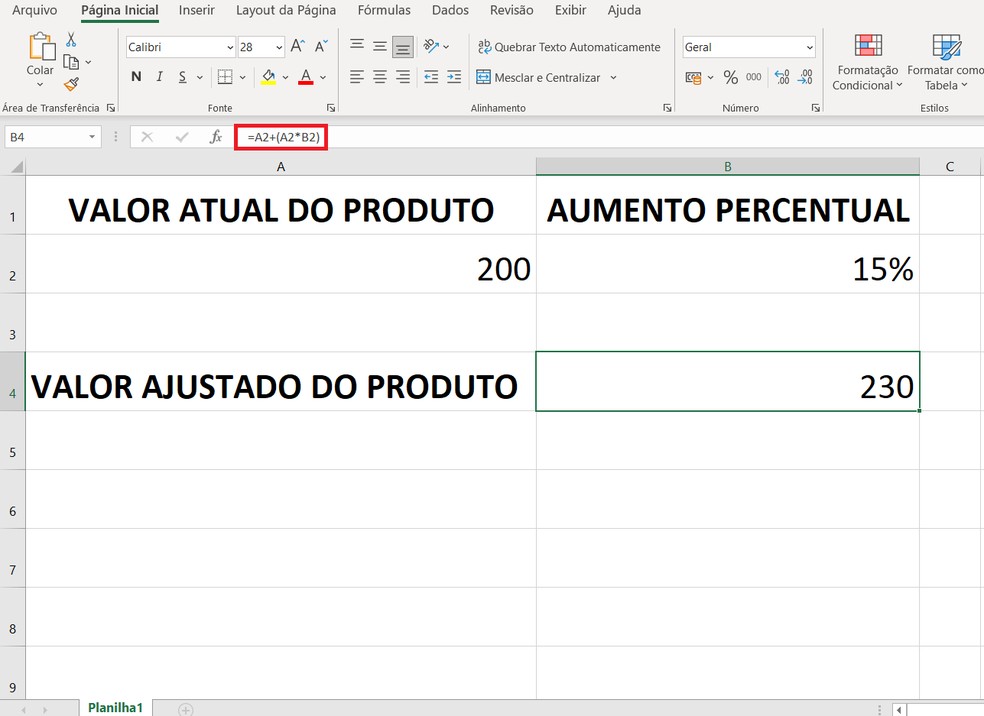Screen dimensions: 984x716
Task: Toggle italic I formatting
Action: point(159,77)
